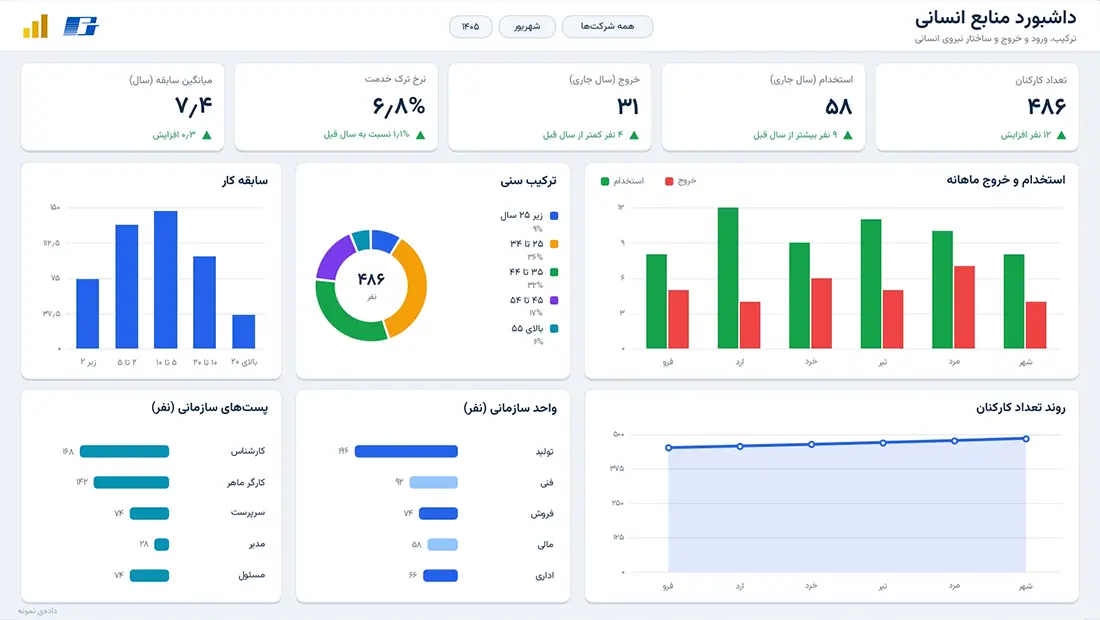The width and height of the screenshot is (1100, 620).
Task: Click the کارشناس bar in پست‌های سازمانی
Action: 124,451
